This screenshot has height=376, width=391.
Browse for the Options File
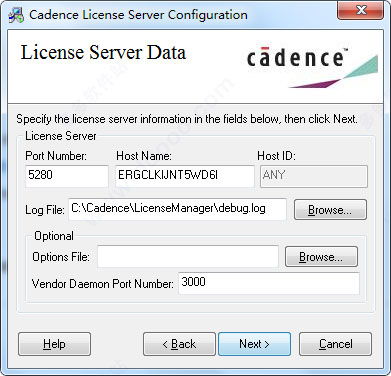[x=321, y=257]
